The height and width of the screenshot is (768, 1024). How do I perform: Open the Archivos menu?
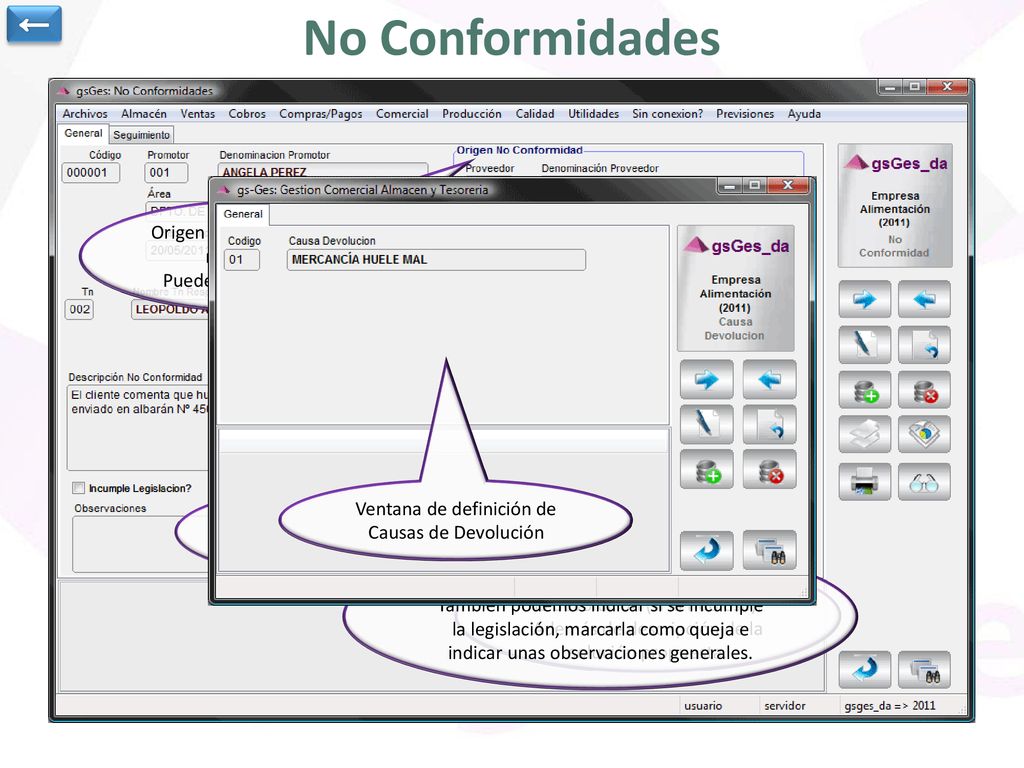pyautogui.click(x=85, y=114)
